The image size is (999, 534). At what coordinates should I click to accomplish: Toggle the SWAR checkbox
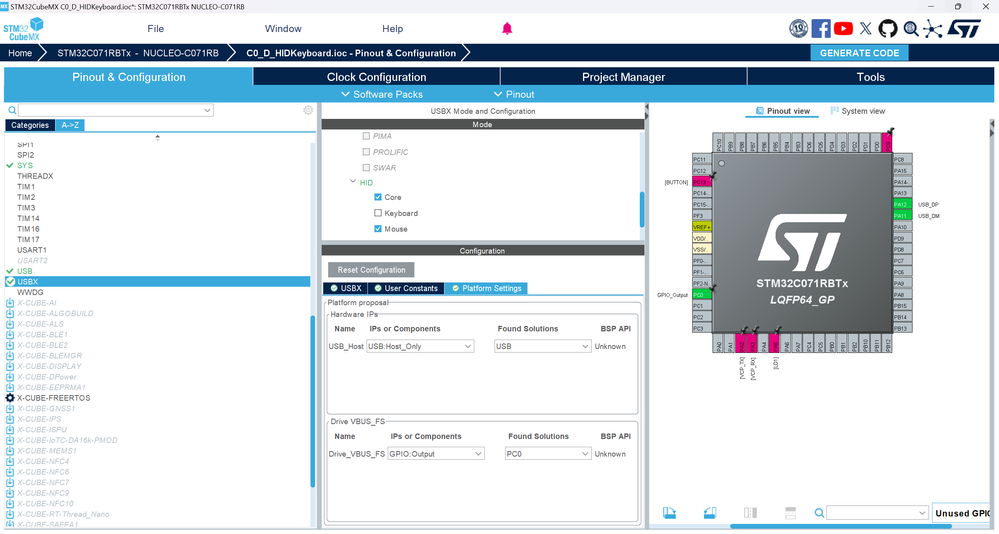[366, 168]
